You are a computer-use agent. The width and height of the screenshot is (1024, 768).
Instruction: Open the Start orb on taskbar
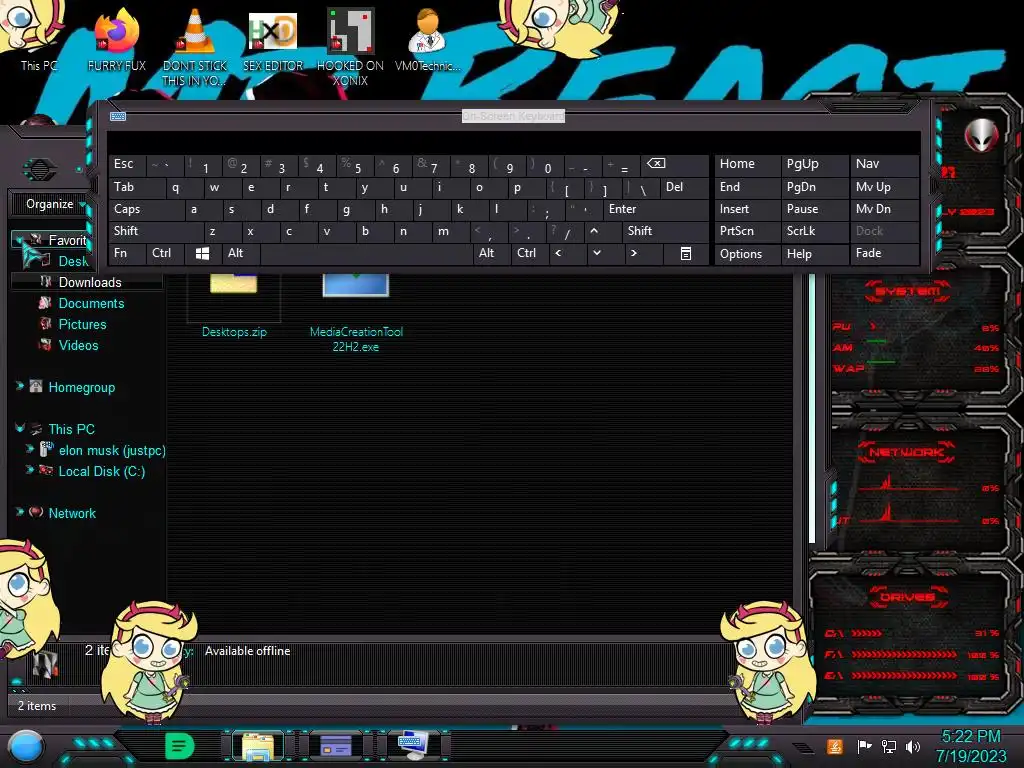tap(25, 746)
